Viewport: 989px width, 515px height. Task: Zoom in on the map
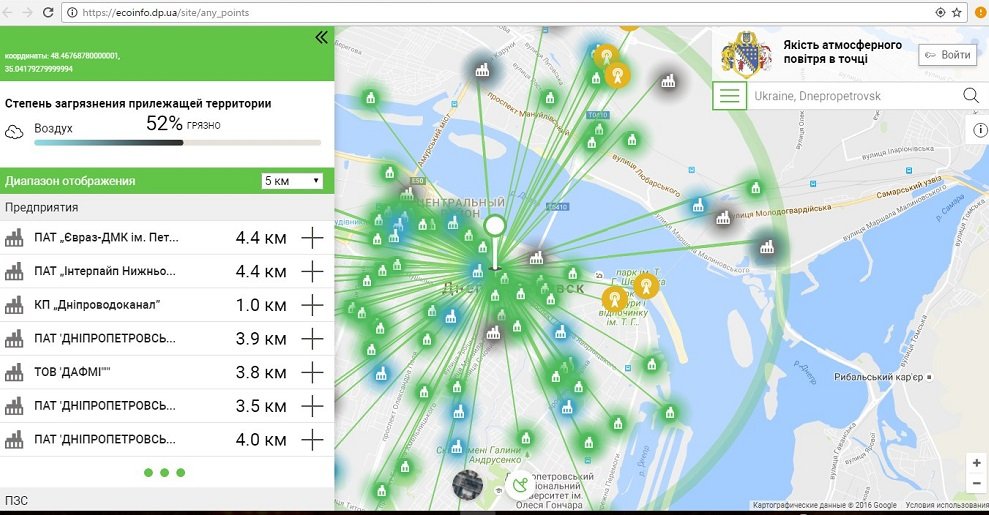coord(976,463)
